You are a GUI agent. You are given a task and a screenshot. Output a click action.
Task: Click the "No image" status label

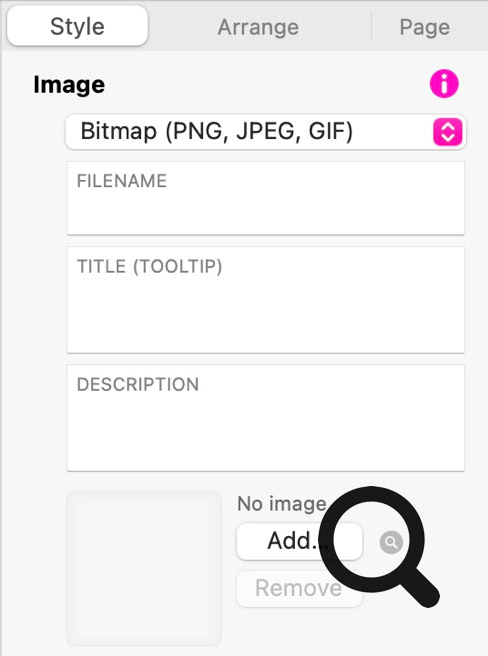pos(282,504)
